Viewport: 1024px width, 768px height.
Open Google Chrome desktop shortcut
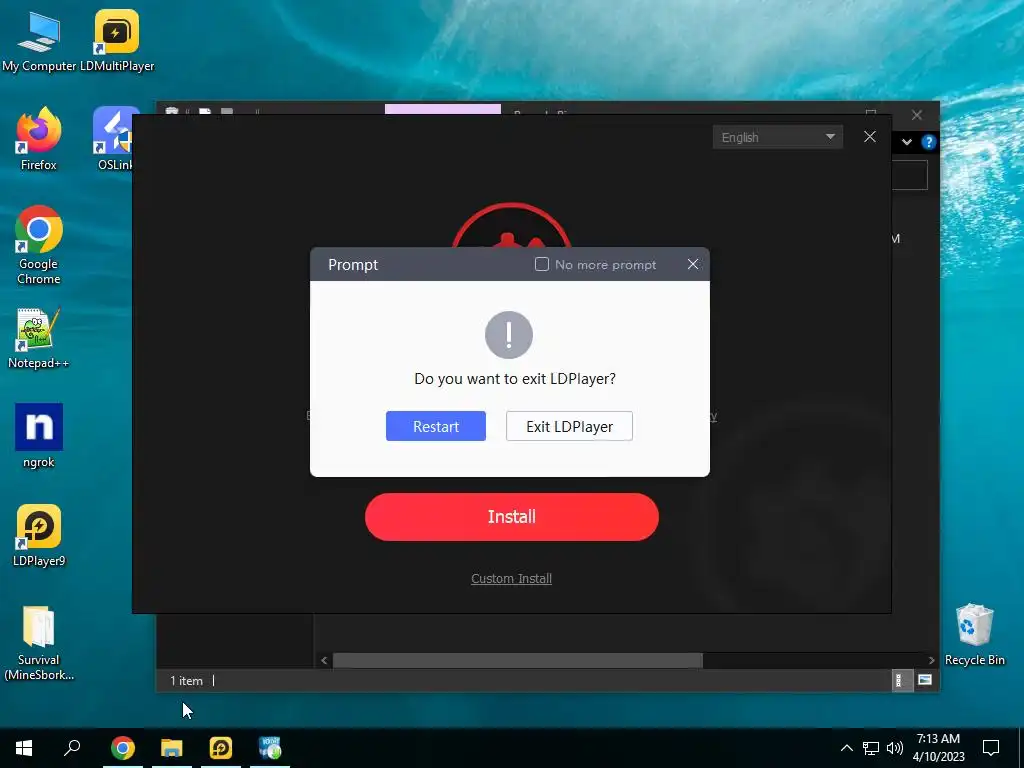(39, 246)
